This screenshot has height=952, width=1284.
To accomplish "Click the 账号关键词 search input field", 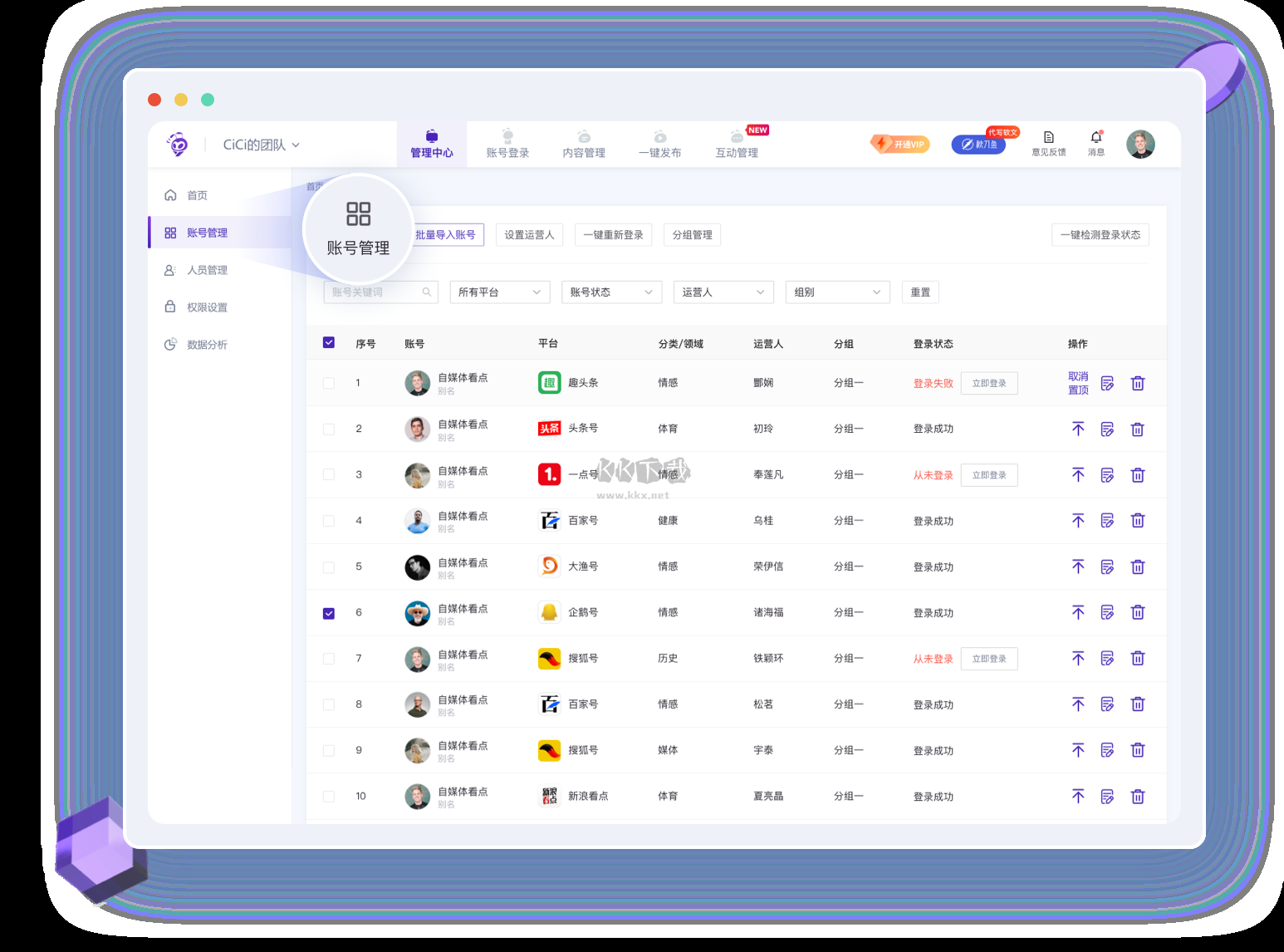I will [374, 292].
